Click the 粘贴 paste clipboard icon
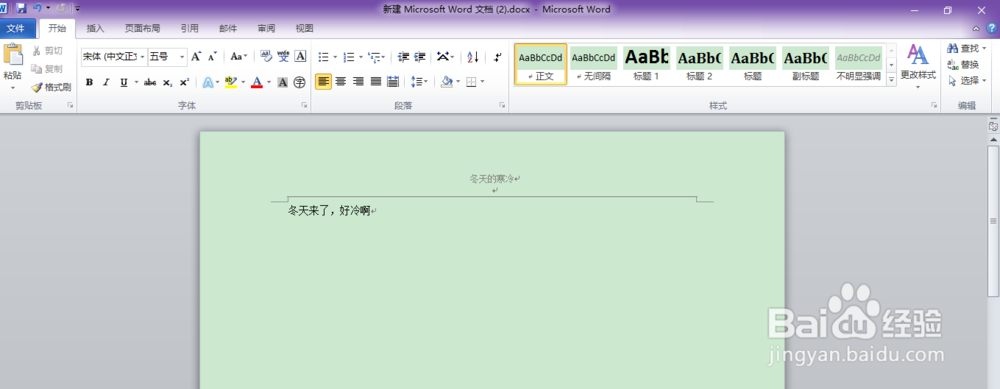The image size is (1000, 389). click(x=13, y=55)
